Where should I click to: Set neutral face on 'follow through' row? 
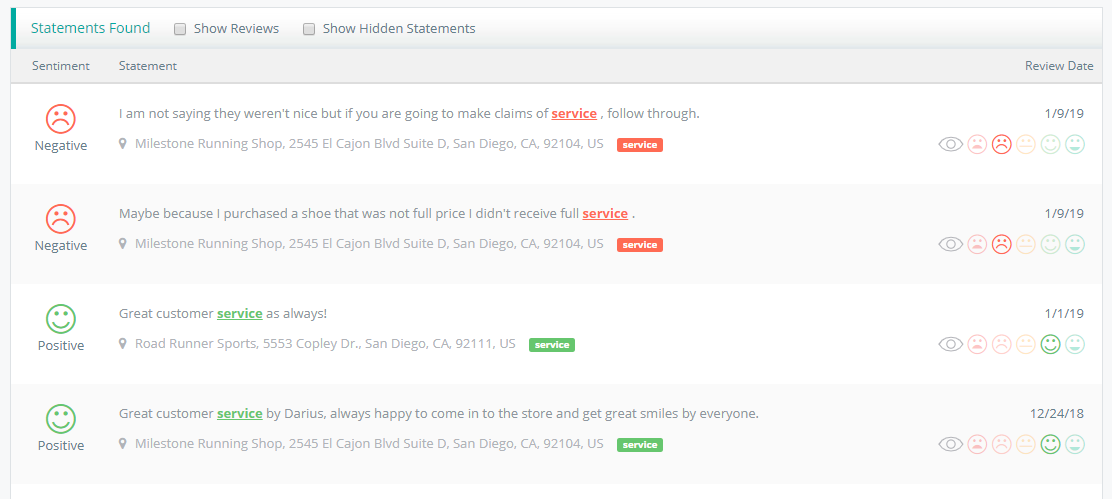(x=1025, y=145)
